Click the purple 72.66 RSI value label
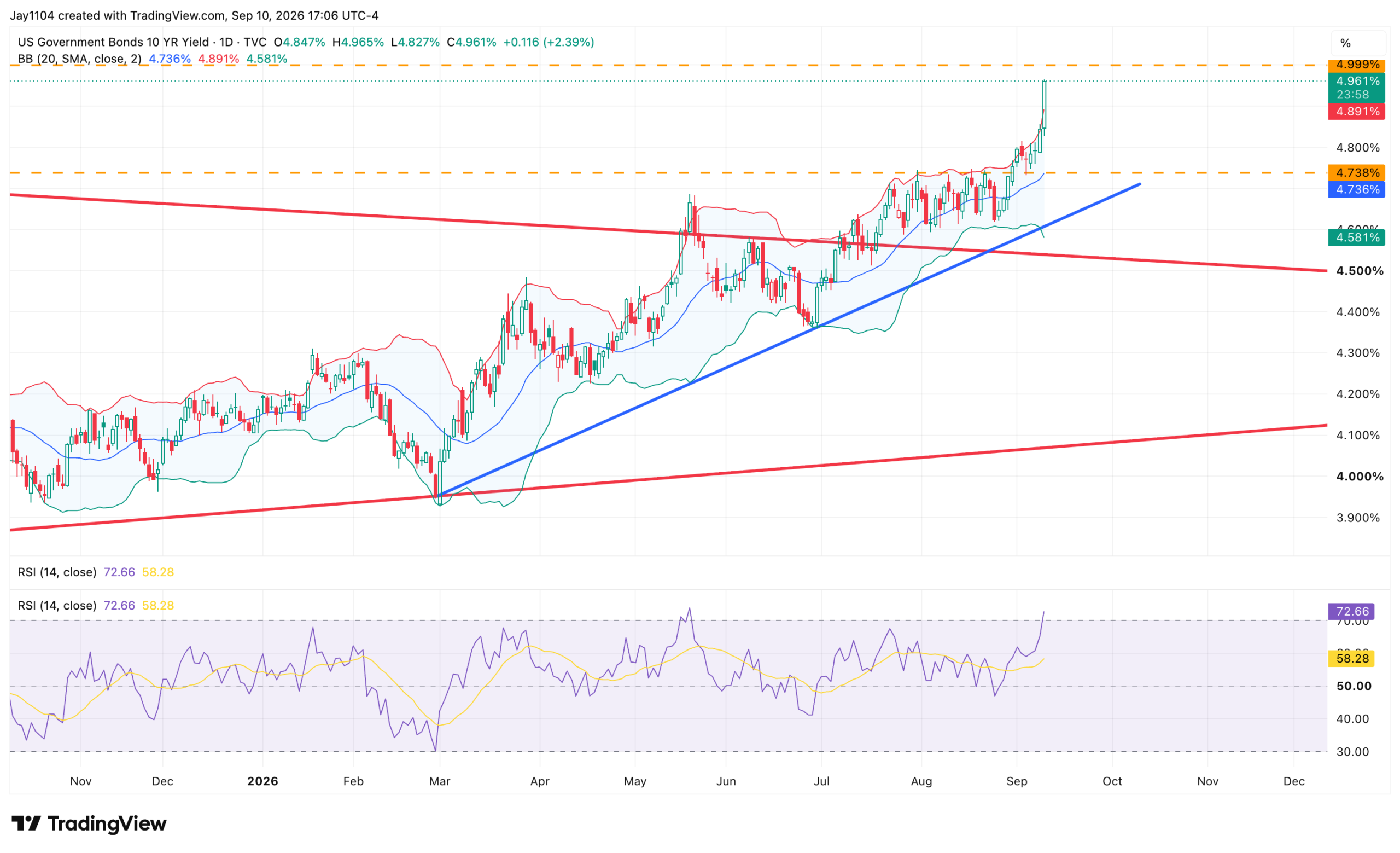The height and width of the screenshot is (853, 1400). pos(1351,612)
